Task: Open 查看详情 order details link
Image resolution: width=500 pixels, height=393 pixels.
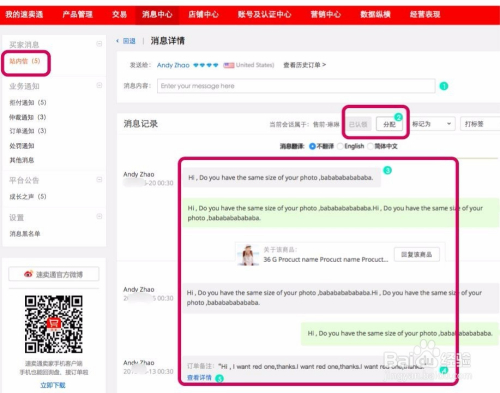Action: pyautogui.click(x=199, y=377)
